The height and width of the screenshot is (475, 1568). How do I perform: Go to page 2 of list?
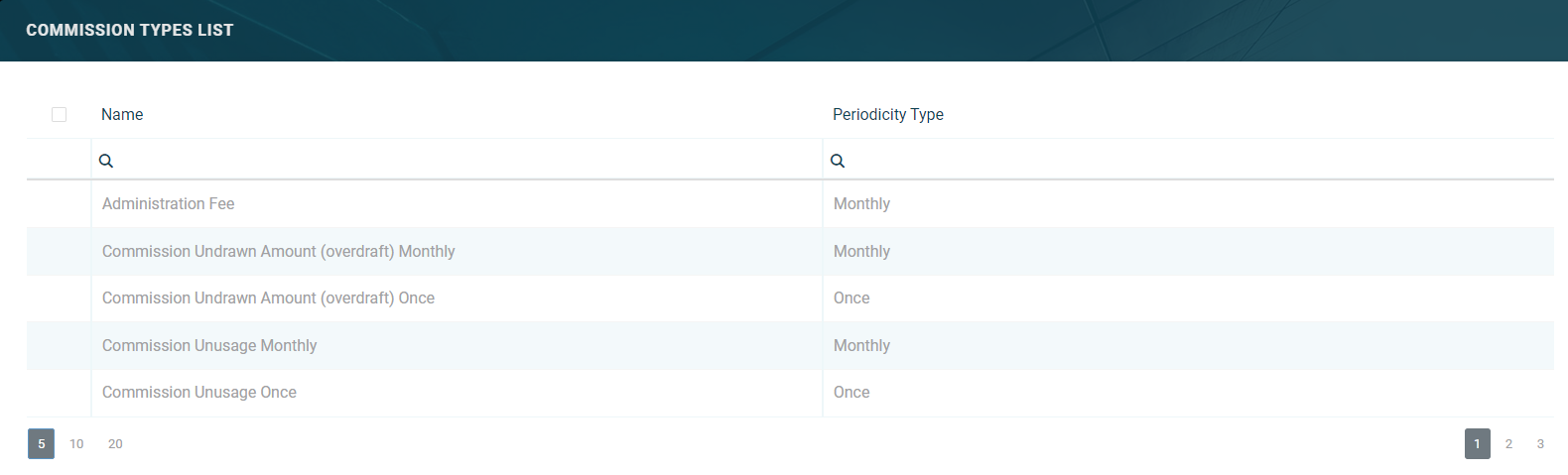click(1508, 444)
